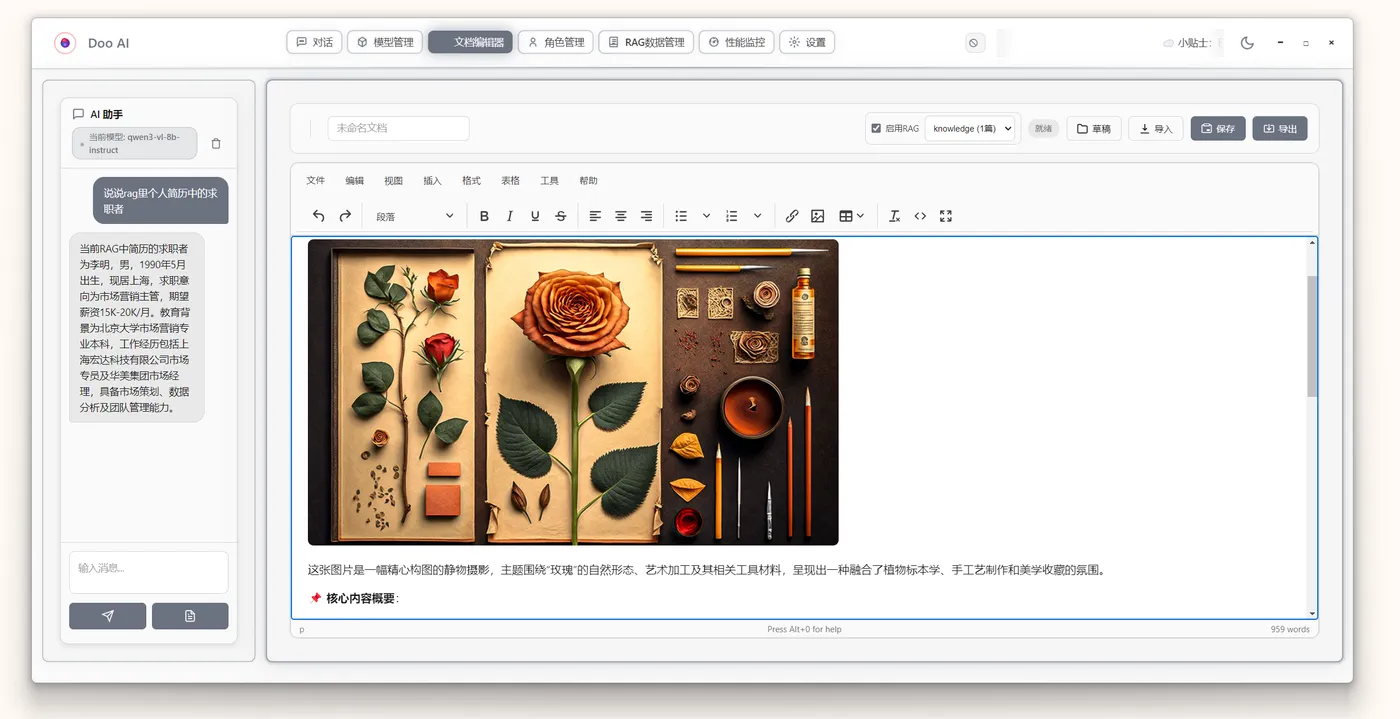Screen dimensions: 1400x719
Task: Enable the 启用RAG checkbox
Action: pyautogui.click(x=875, y=128)
